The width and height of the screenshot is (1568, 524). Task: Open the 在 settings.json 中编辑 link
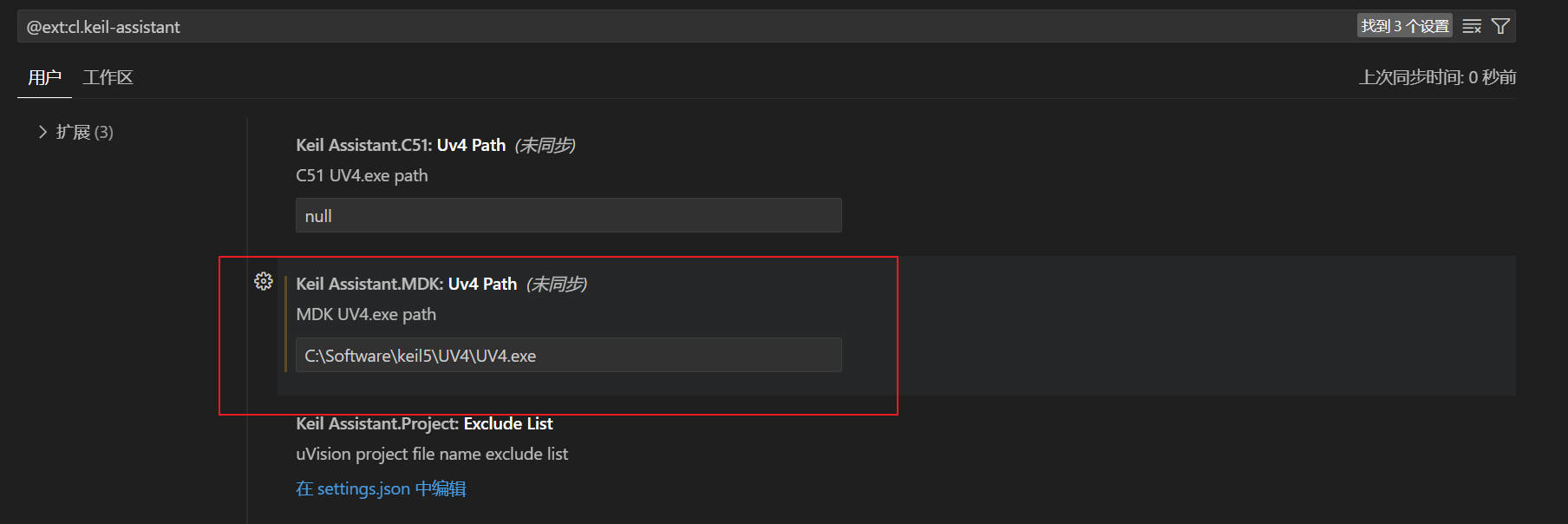(381, 488)
